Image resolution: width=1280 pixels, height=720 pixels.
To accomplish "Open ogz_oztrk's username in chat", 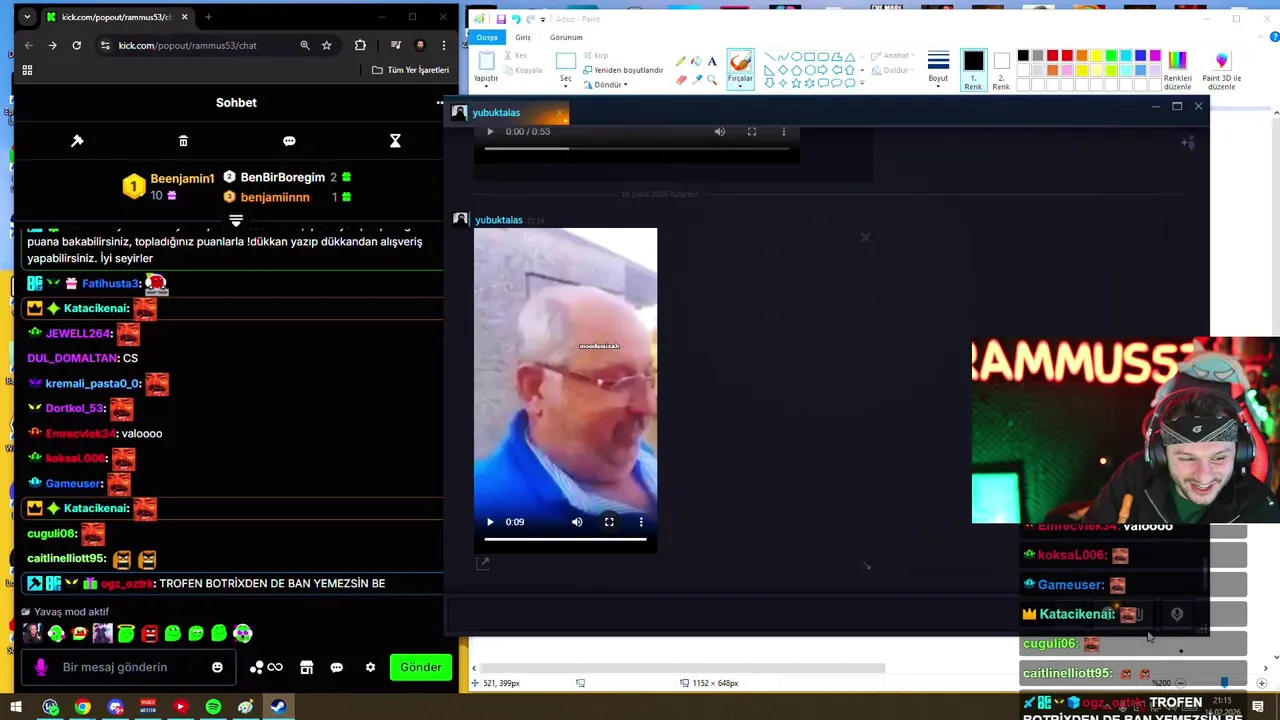I will [x=128, y=583].
